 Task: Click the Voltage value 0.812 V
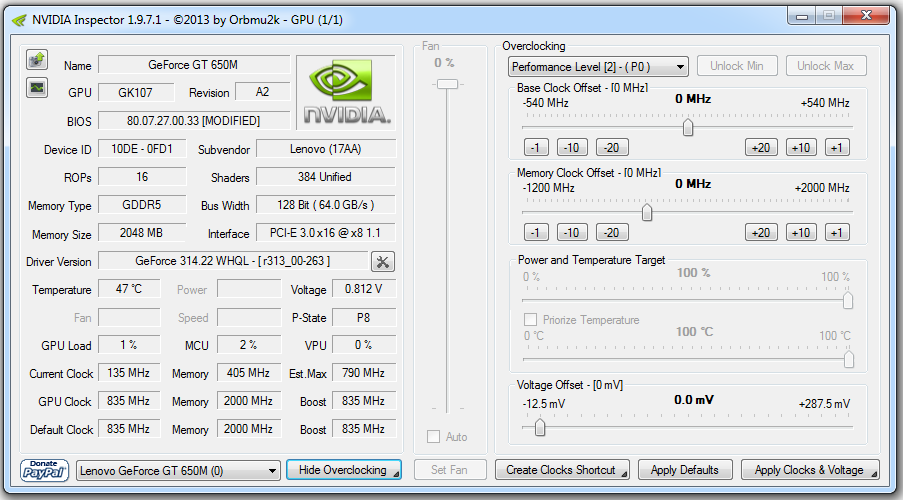pyautogui.click(x=364, y=289)
